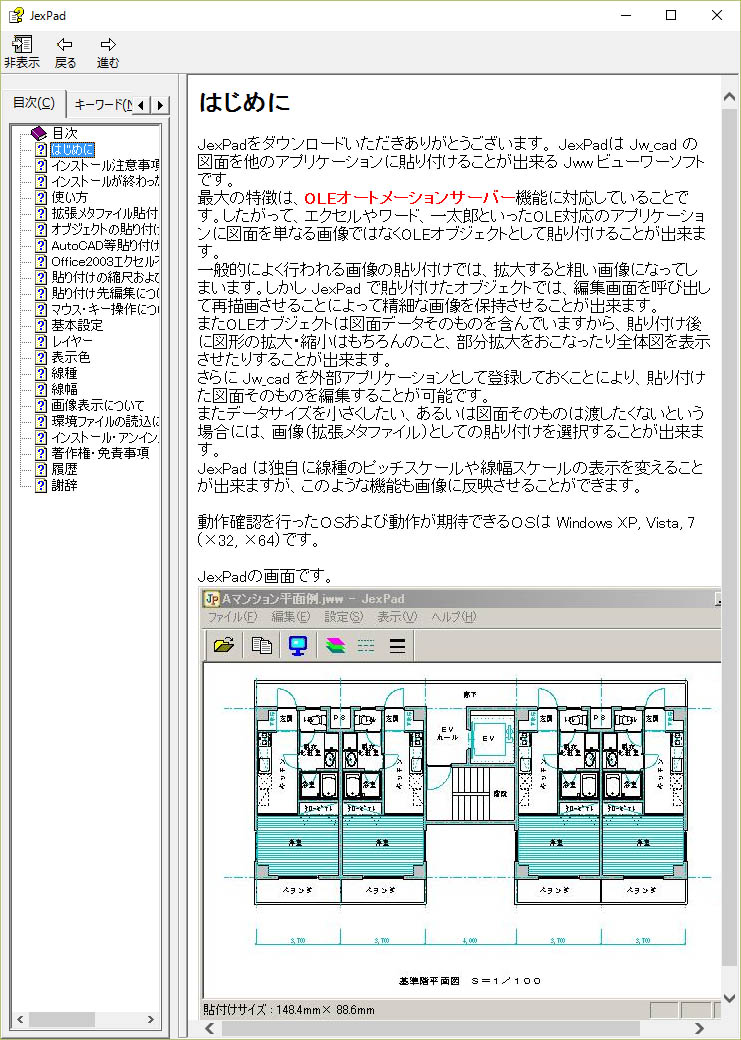Click help icon beside AutoCAD等貼り付け

point(41,245)
